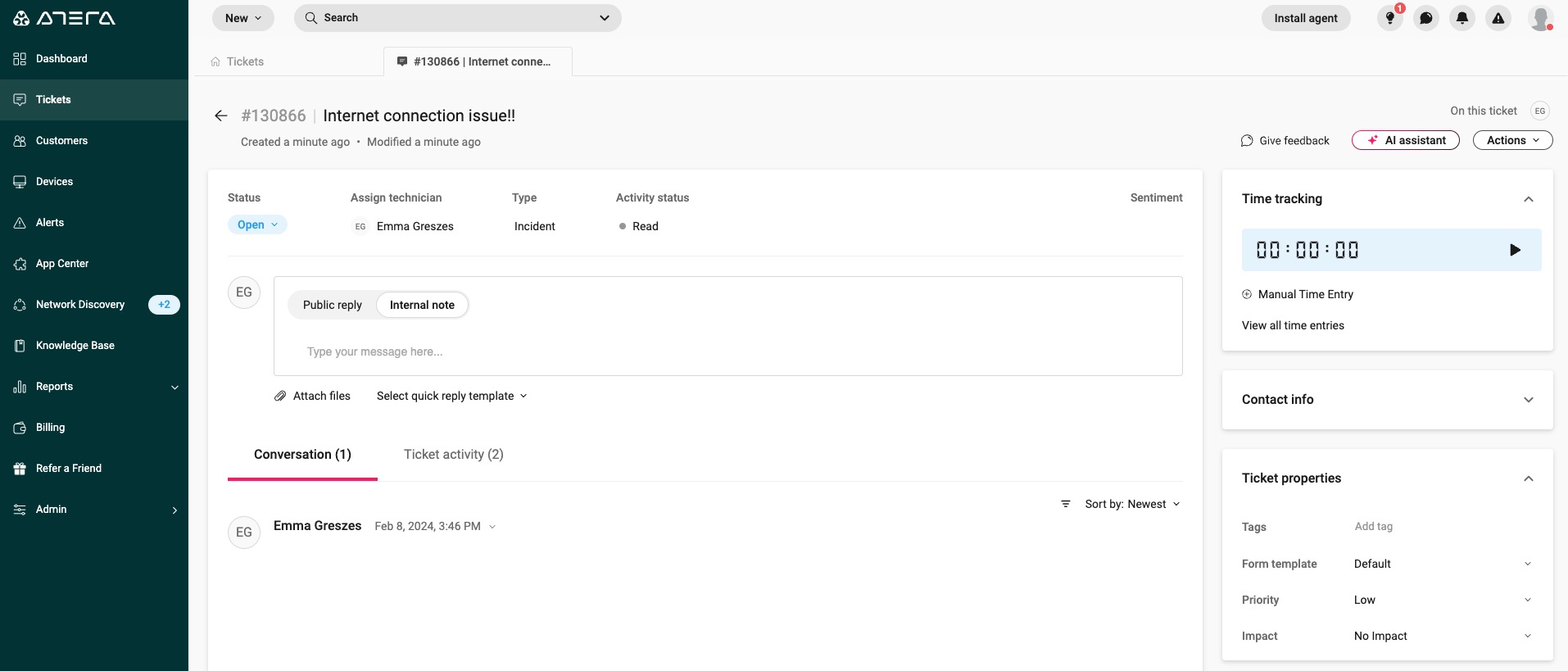Viewport: 1568px width, 671px height.
Task: Click the sort filter icon
Action: 1066,504
